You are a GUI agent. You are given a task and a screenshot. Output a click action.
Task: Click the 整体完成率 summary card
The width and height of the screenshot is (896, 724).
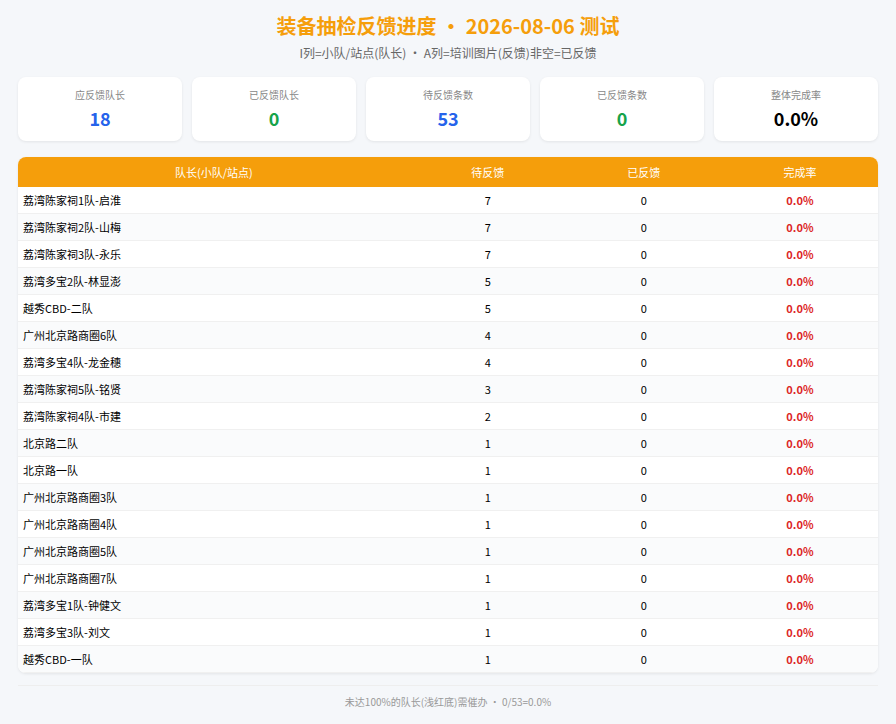796,109
